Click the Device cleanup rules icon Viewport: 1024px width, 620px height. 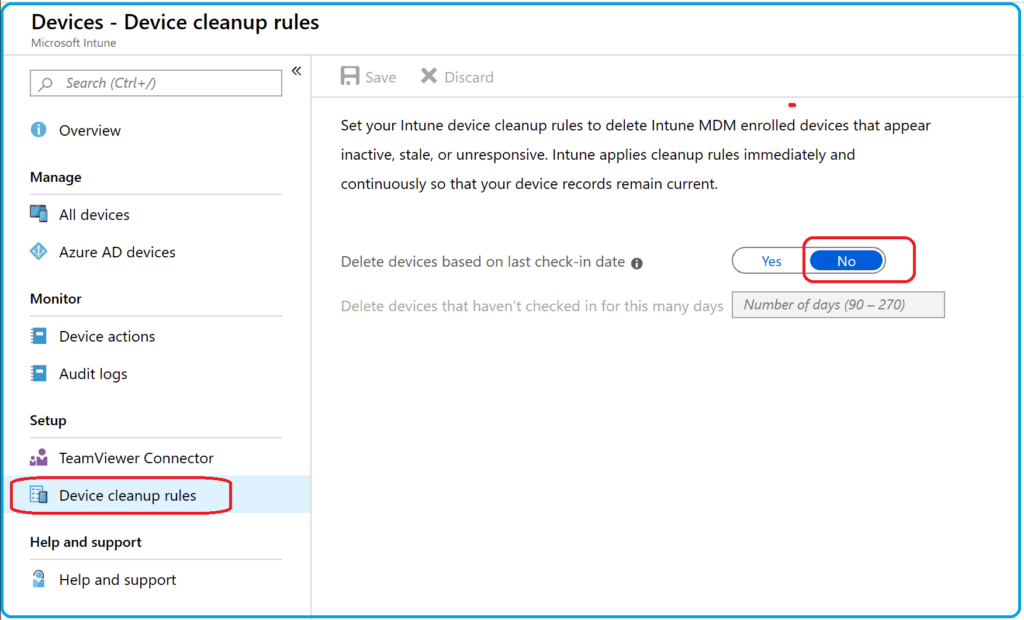pos(38,494)
